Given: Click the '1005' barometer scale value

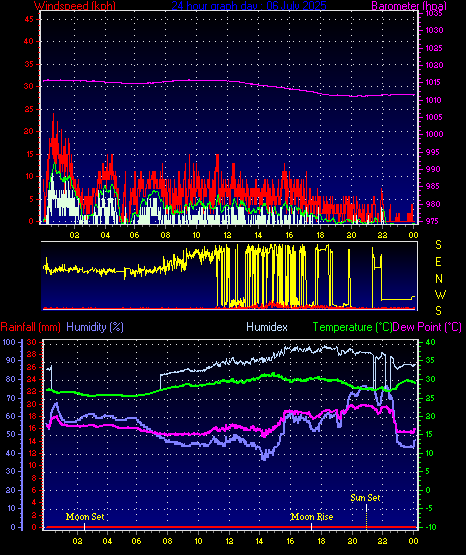Looking at the screenshot, I should coord(434,117).
